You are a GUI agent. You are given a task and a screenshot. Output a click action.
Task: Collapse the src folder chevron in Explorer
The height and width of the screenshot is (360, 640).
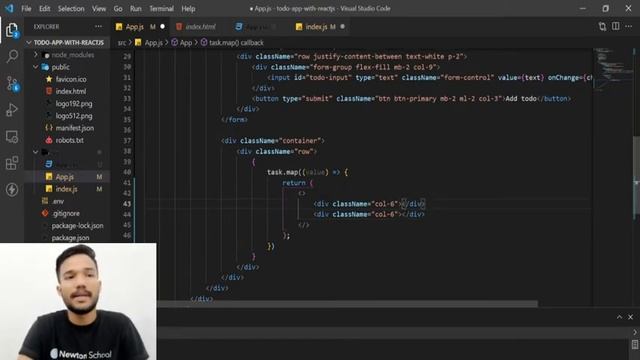click(36, 152)
